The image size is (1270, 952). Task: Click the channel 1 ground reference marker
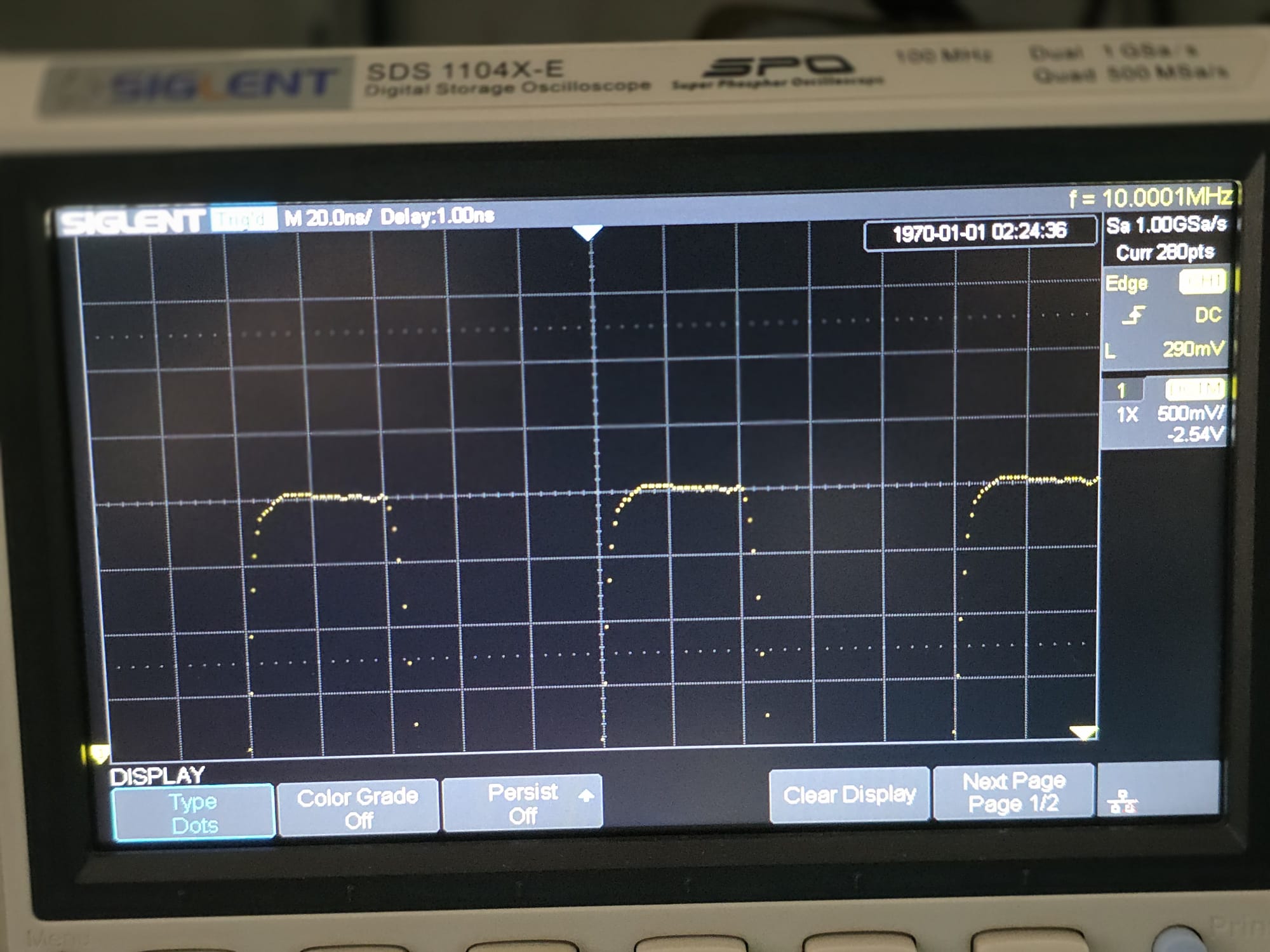(x=98, y=754)
